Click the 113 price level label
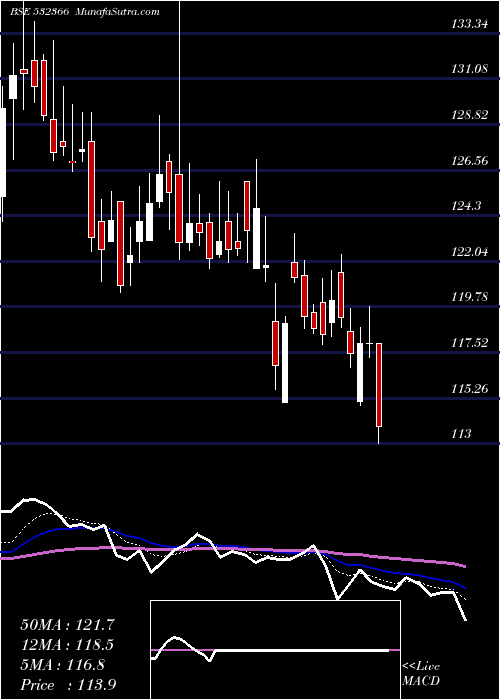The image size is (500, 700). (461, 433)
